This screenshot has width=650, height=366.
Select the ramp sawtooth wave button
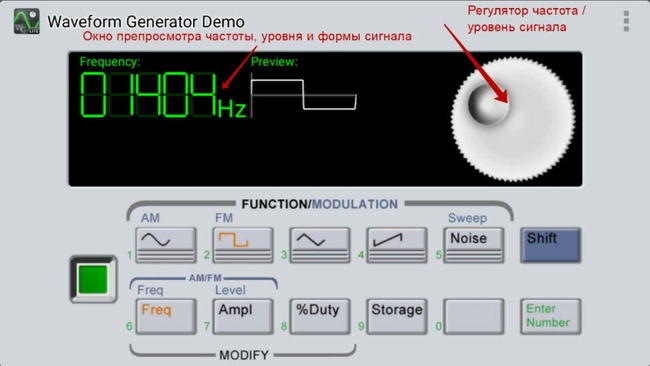pyautogui.click(x=397, y=245)
